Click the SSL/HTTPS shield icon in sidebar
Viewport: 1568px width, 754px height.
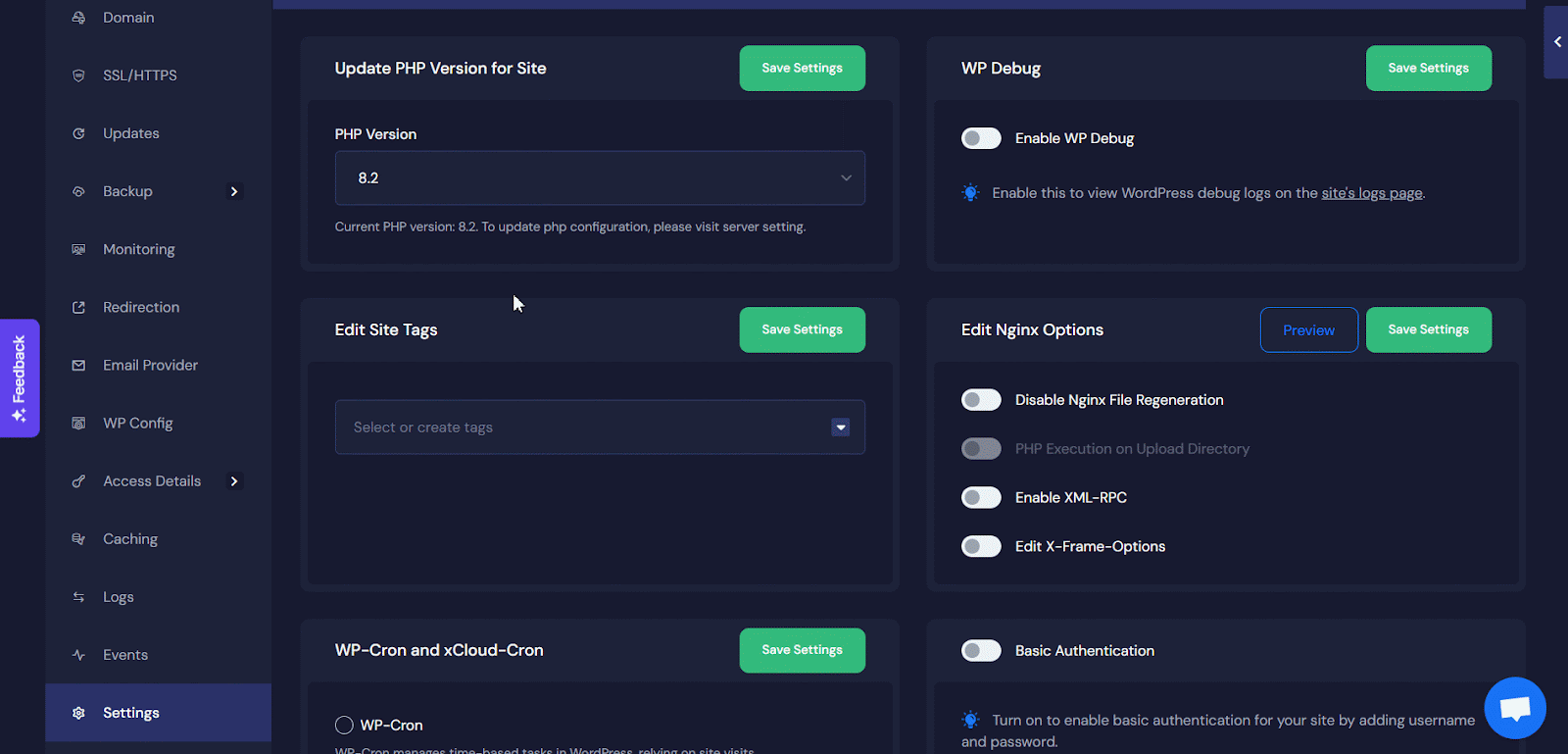click(x=78, y=75)
